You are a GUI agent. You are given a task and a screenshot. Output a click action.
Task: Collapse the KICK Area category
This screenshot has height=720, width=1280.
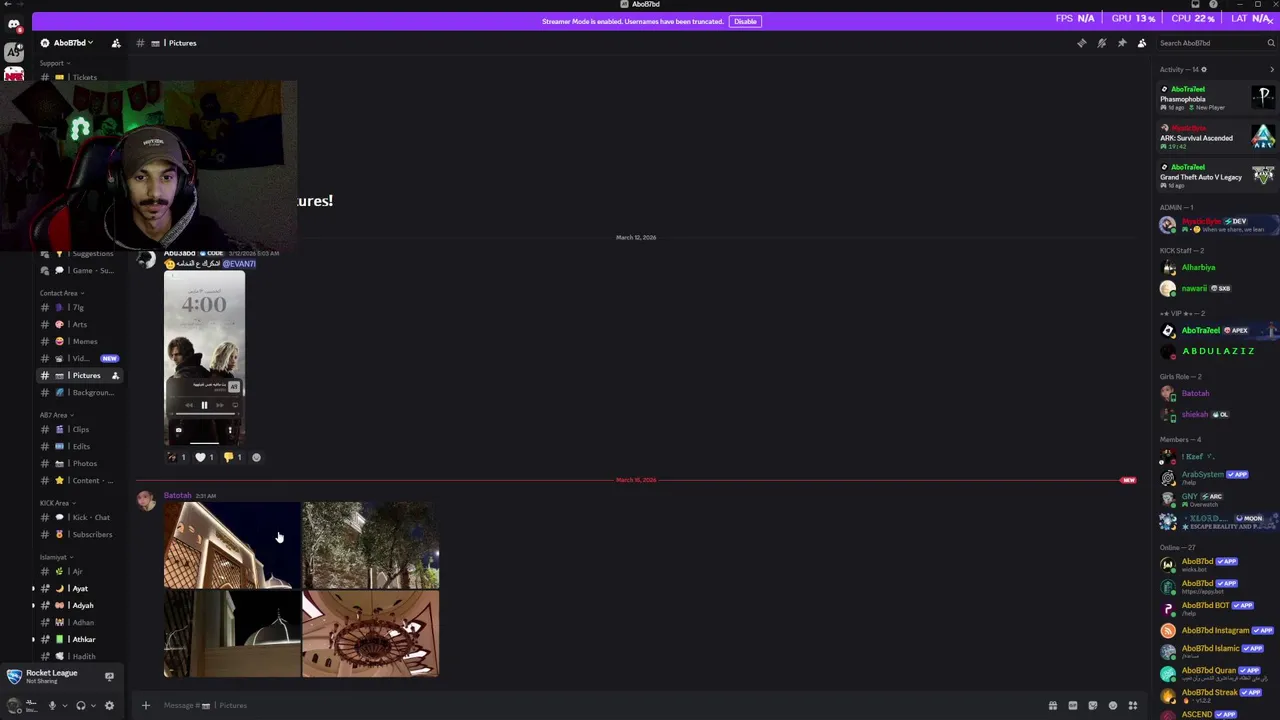point(57,503)
